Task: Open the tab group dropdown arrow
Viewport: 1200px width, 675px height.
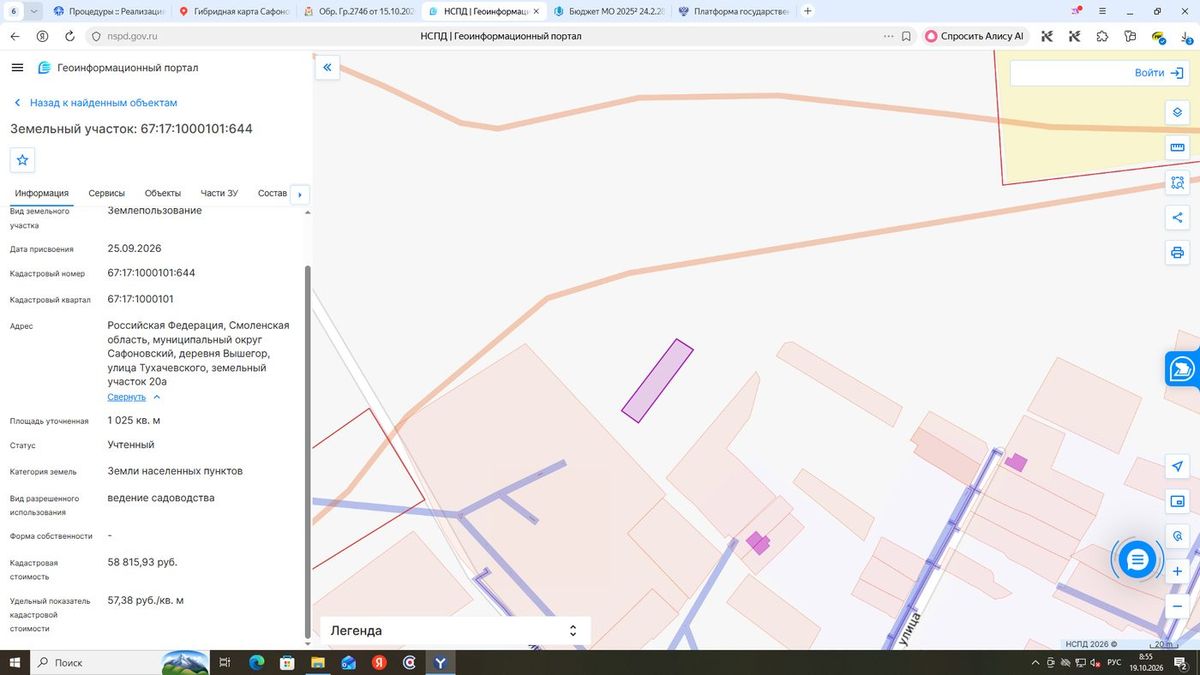Action: pos(34,11)
